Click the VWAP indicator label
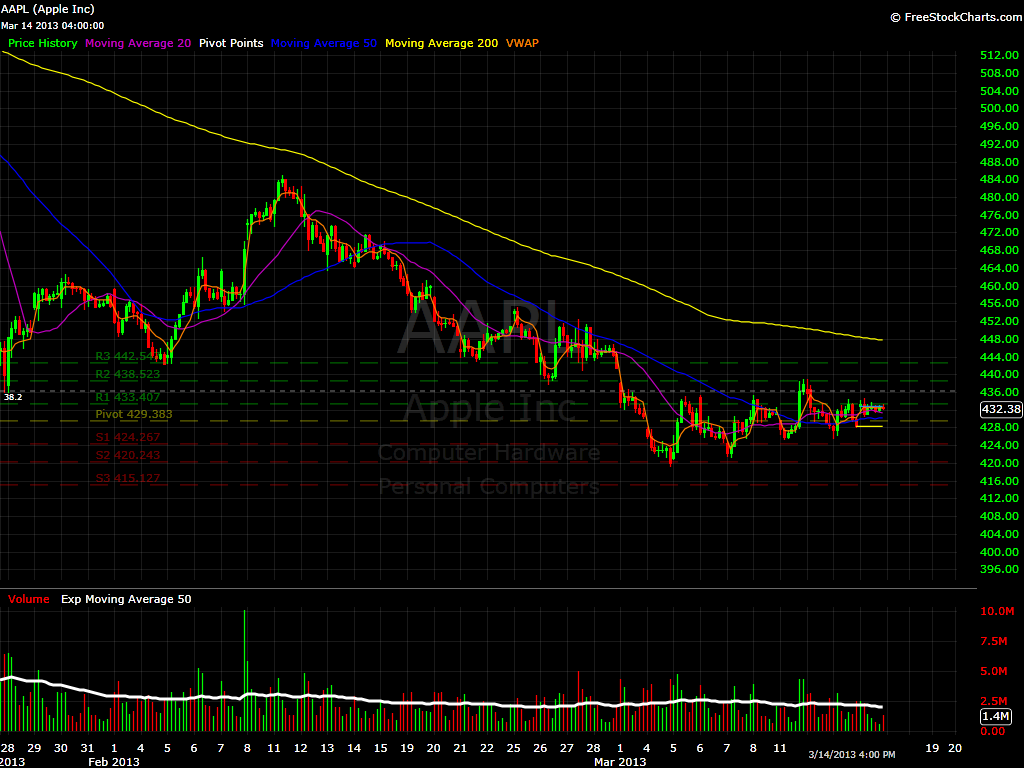The width and height of the screenshot is (1024, 768). pyautogui.click(x=522, y=43)
